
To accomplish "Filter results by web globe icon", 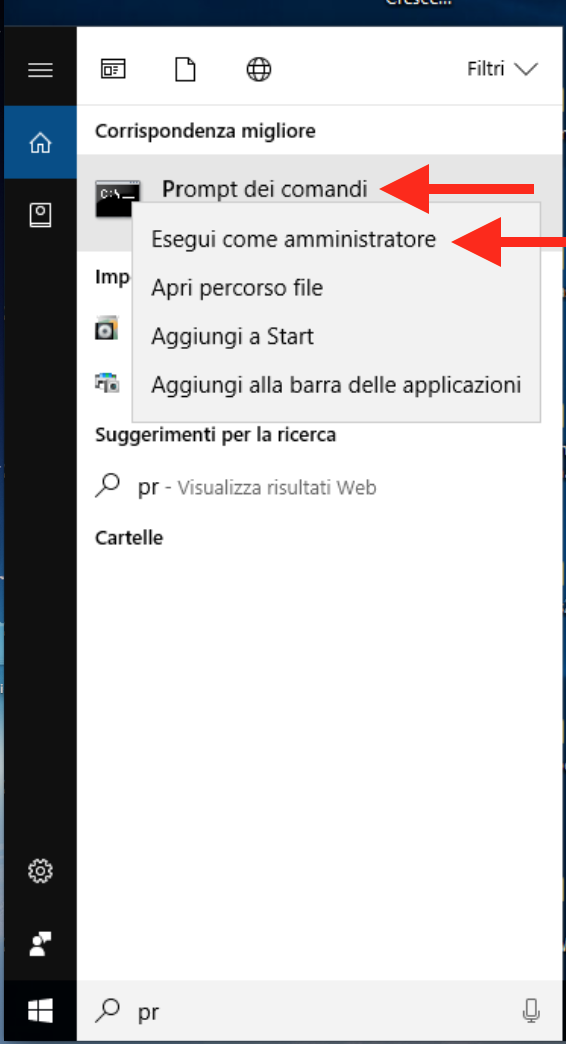I will (x=258, y=69).
